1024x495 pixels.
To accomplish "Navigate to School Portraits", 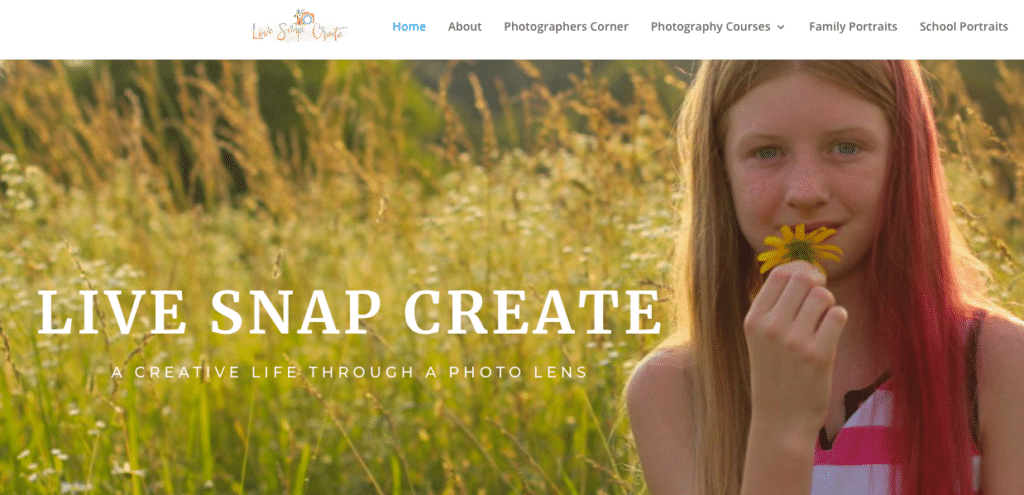I will [963, 27].
